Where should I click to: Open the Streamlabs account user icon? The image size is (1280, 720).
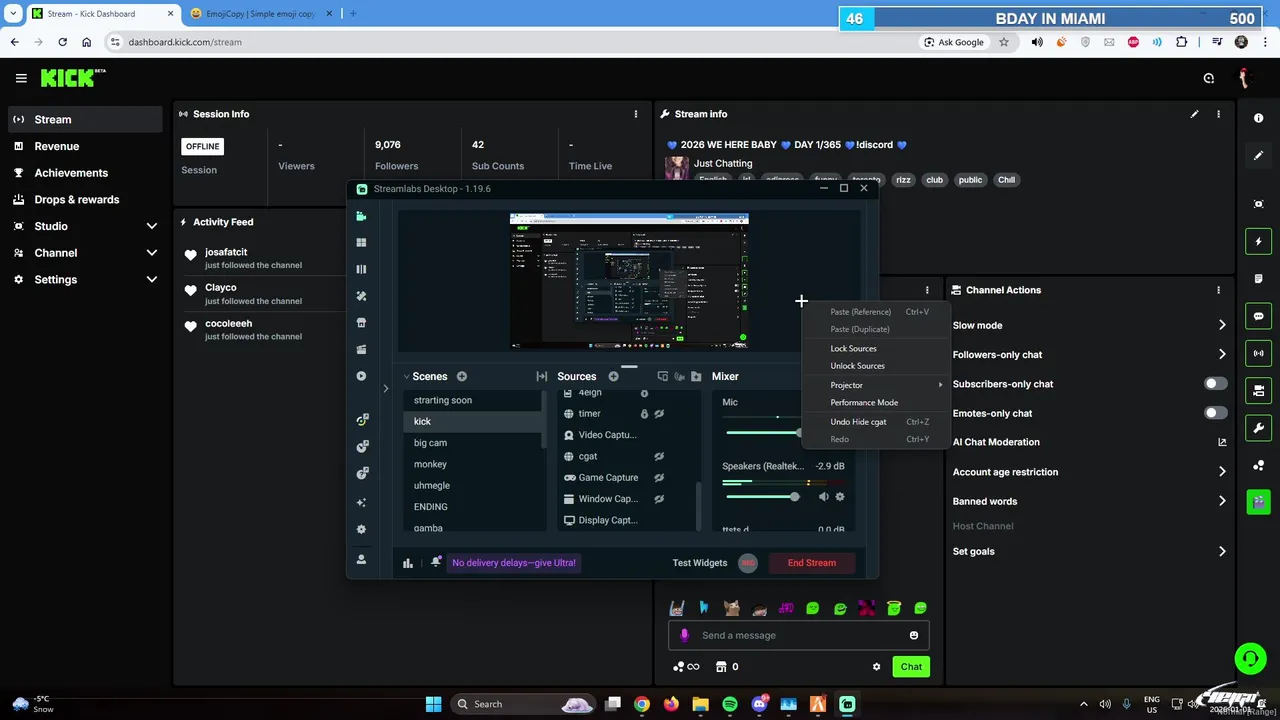pyautogui.click(x=361, y=559)
